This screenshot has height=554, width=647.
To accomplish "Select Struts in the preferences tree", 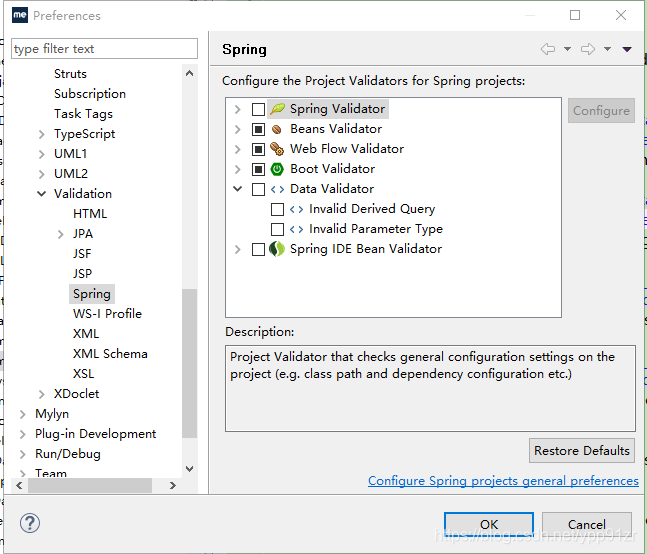I will point(70,74).
